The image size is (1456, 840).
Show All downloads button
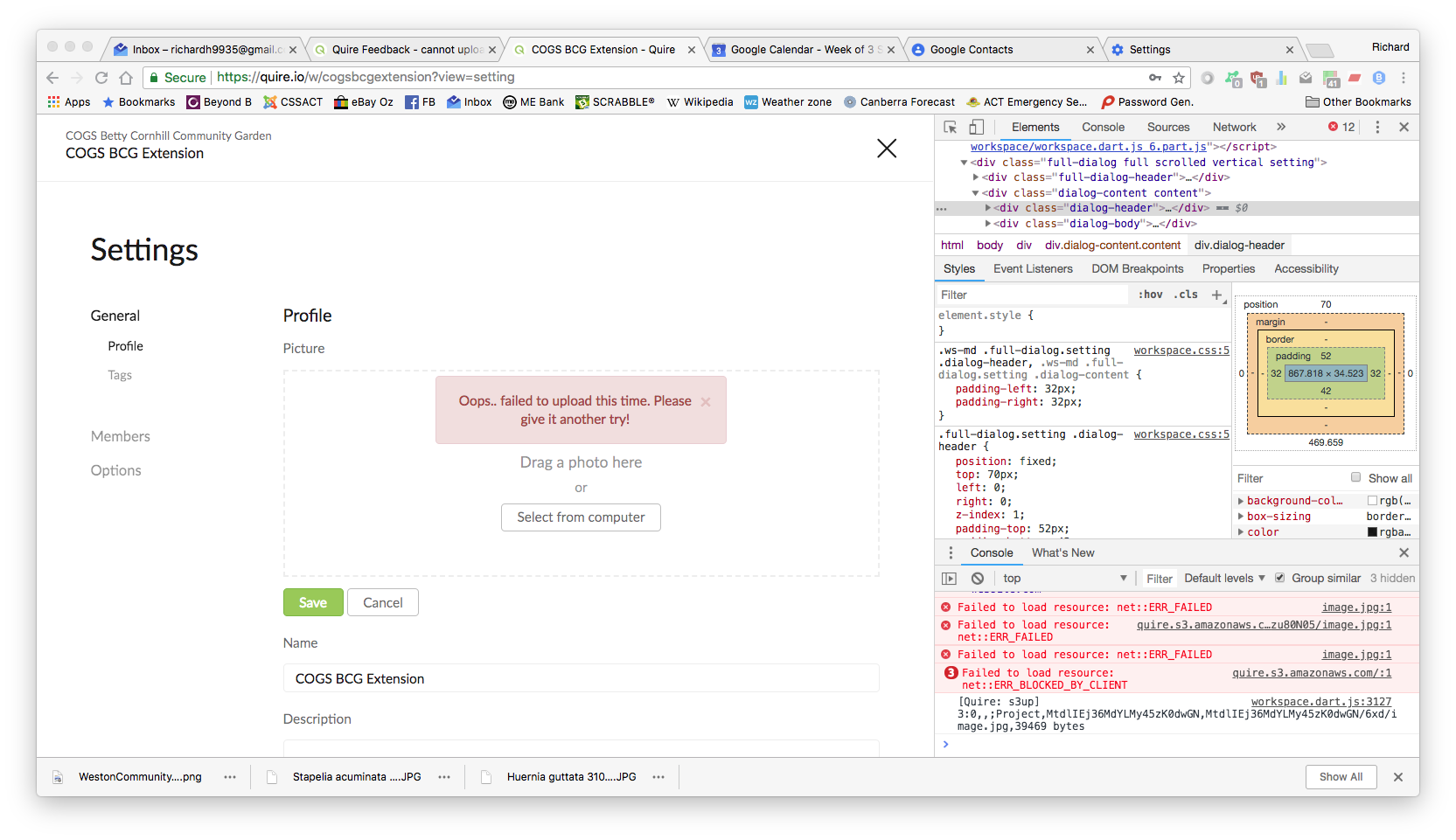1341,777
